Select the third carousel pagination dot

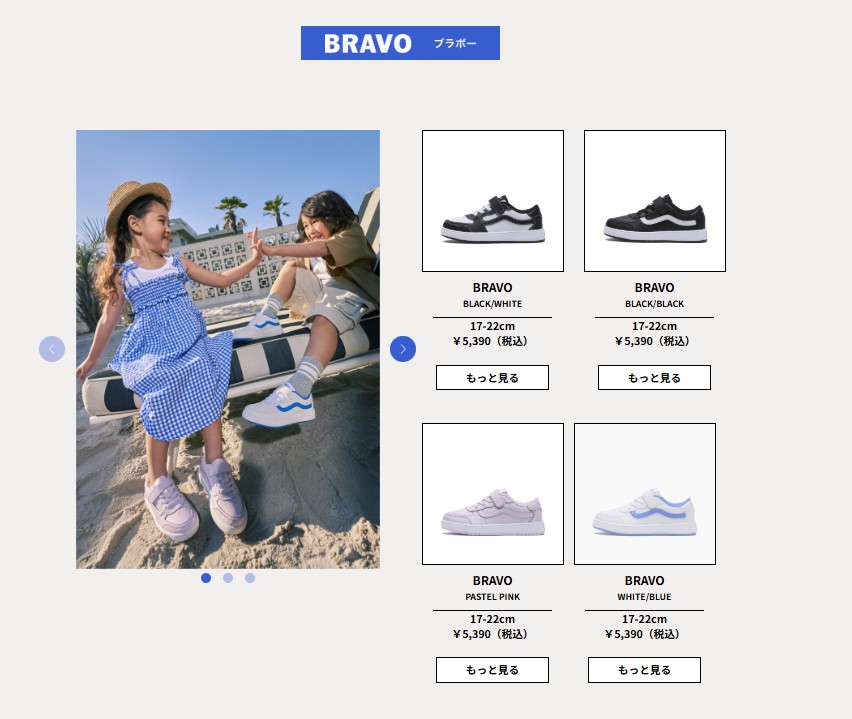click(250, 578)
